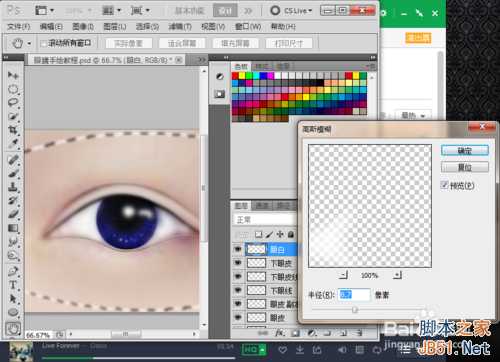
Task: Toggle the 预览(P) preview checkbox
Action: point(444,185)
